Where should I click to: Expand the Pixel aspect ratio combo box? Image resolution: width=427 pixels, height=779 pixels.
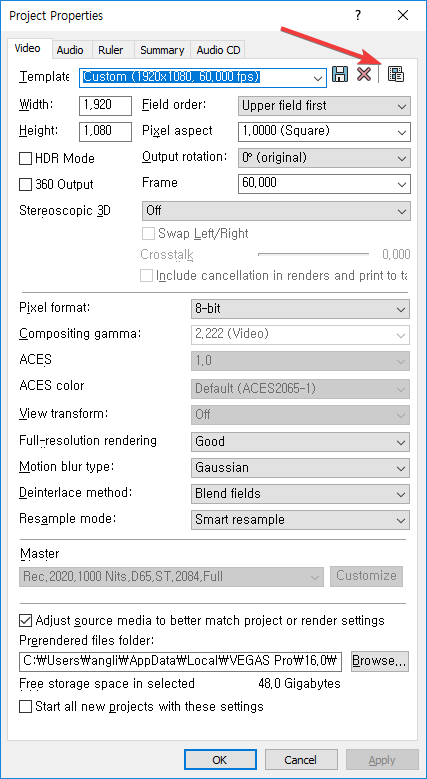324,131
